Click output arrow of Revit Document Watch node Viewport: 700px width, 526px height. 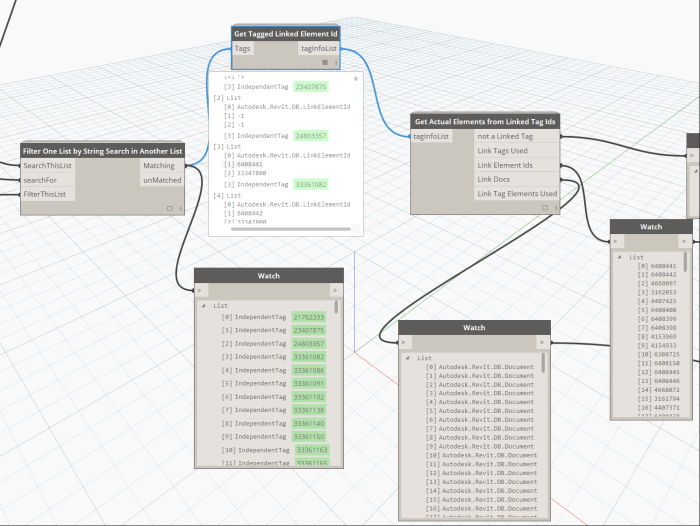(x=542, y=342)
